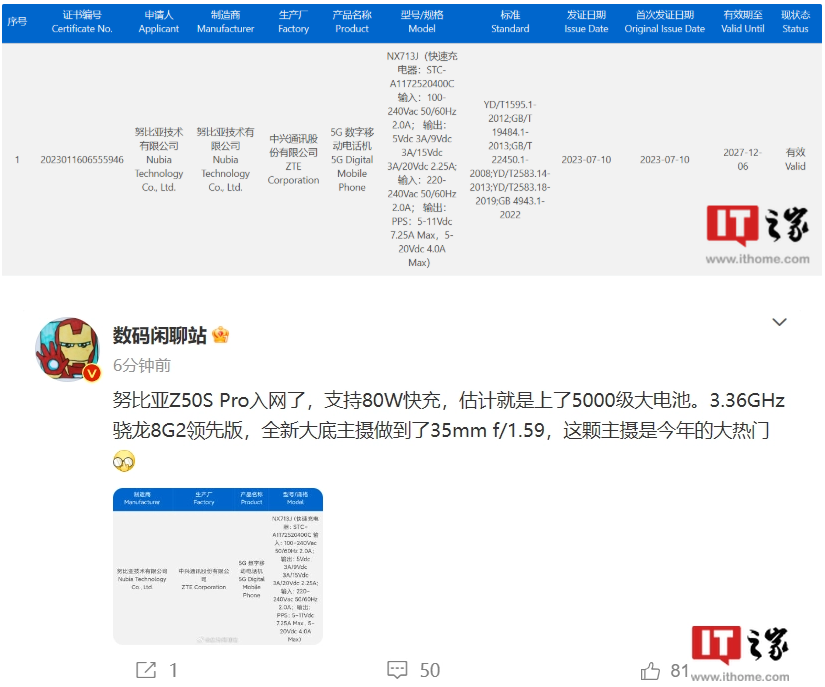Screen dimensions: 825x687
Task: Click the Factory column header
Action: [x=294, y=22]
